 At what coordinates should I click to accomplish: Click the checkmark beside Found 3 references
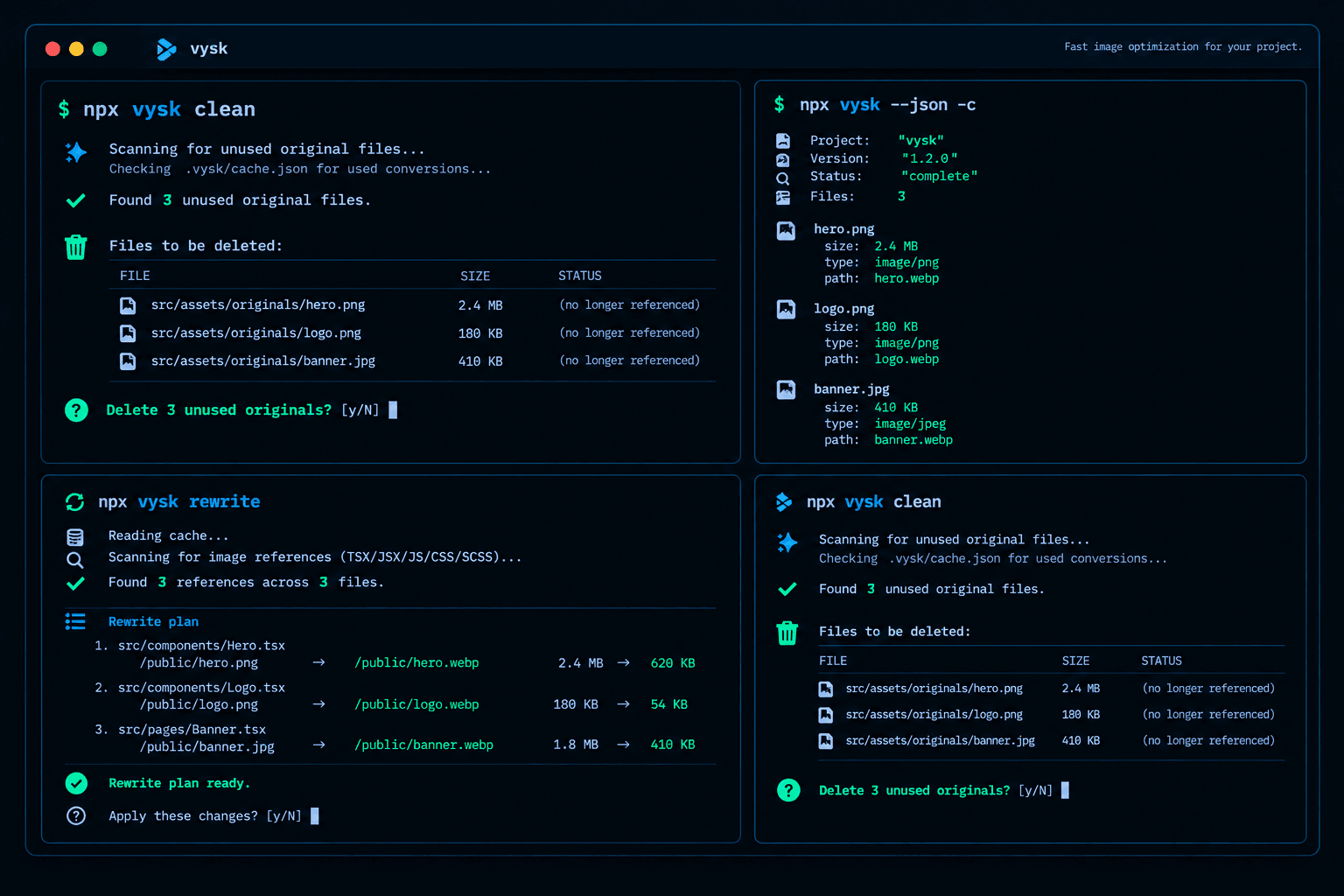[x=76, y=583]
